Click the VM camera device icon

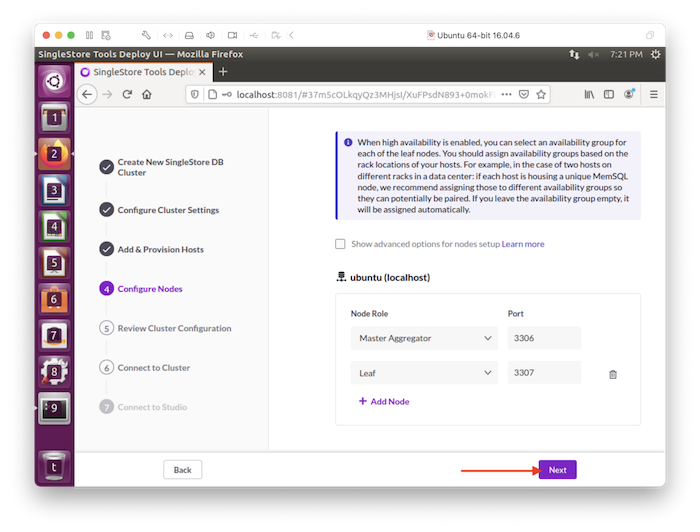pos(232,35)
